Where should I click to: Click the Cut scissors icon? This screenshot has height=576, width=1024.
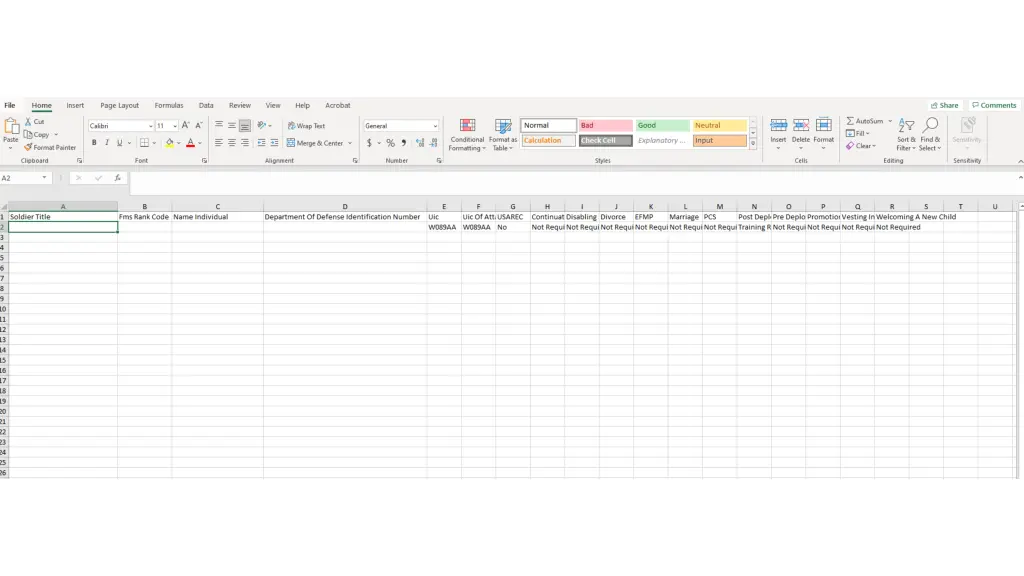click(28, 121)
